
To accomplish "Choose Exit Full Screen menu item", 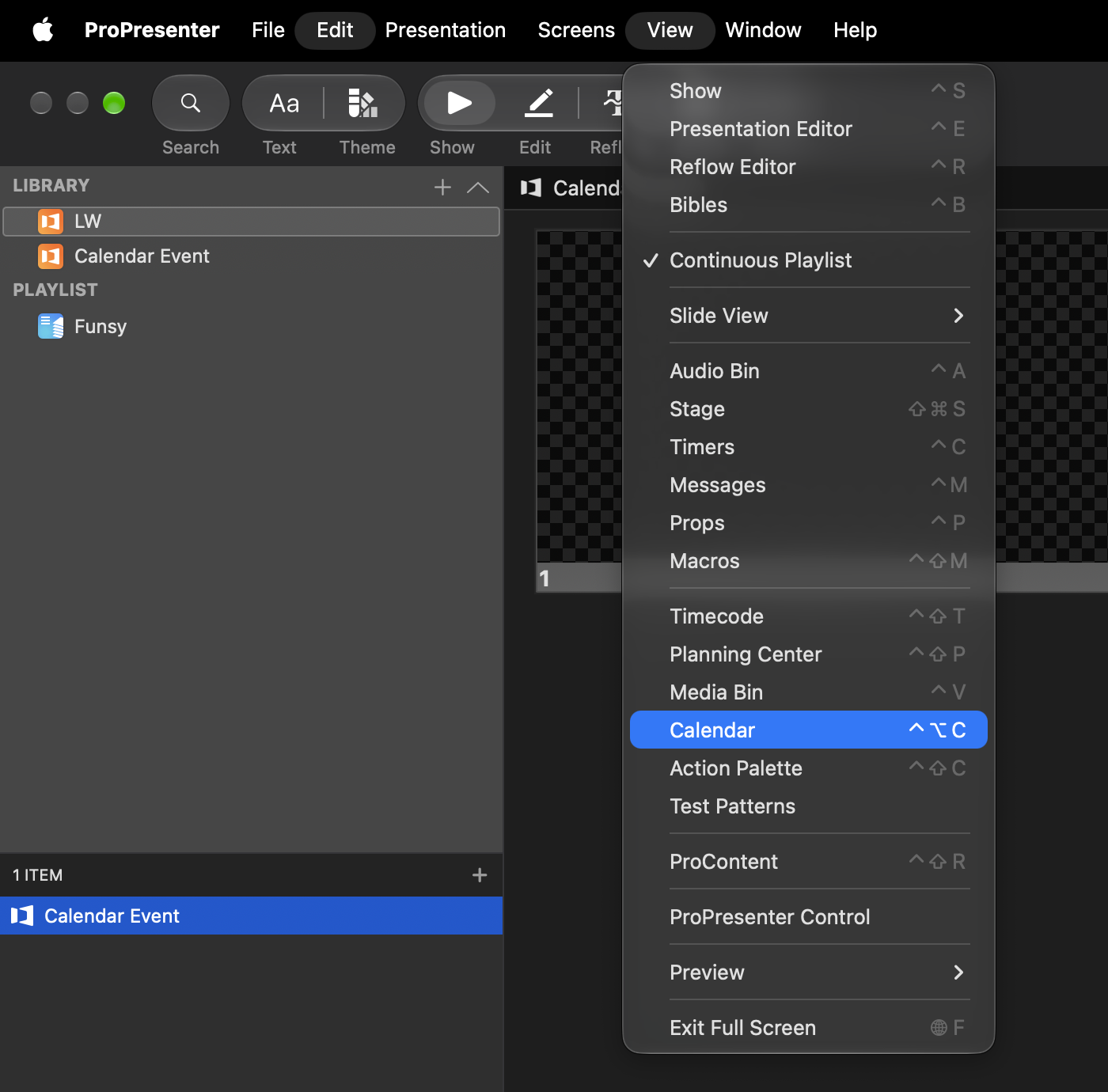I will [x=809, y=1028].
